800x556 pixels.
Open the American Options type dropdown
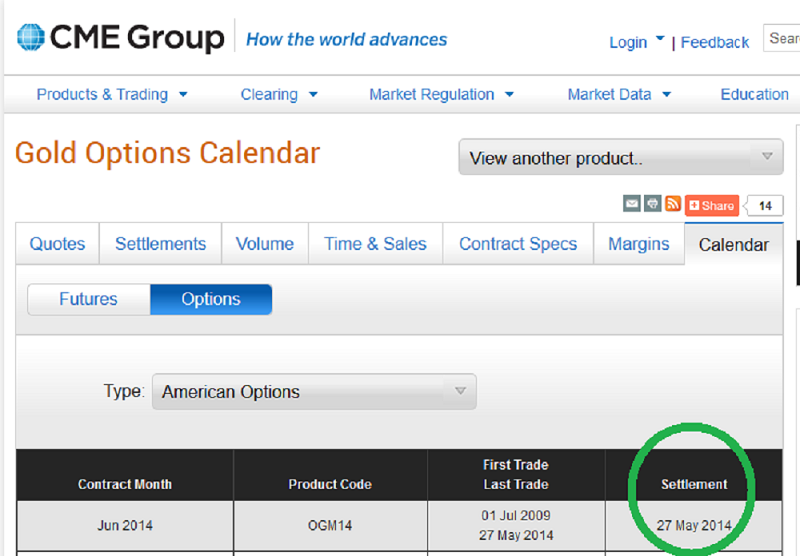point(314,392)
